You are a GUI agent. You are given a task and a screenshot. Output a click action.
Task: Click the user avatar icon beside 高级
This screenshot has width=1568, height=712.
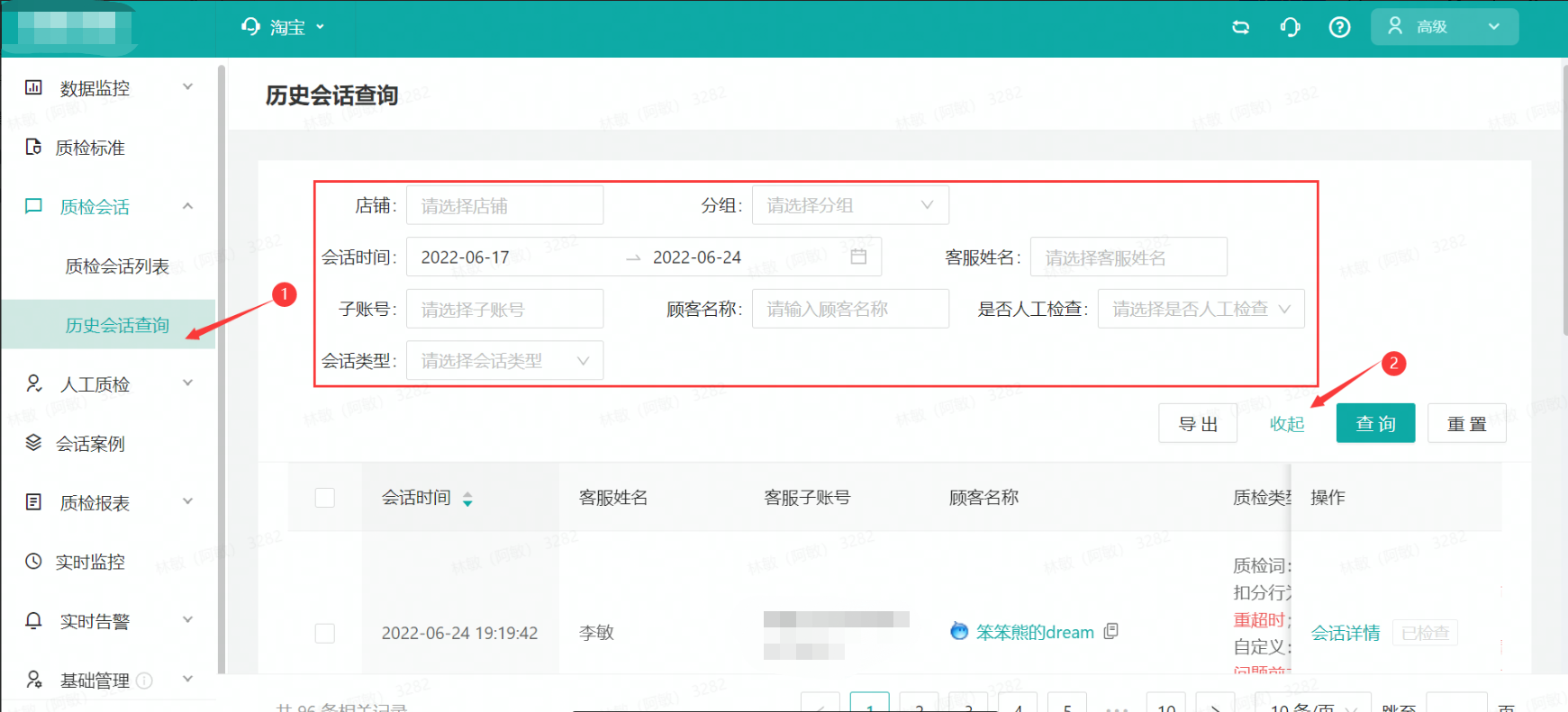point(1395,26)
